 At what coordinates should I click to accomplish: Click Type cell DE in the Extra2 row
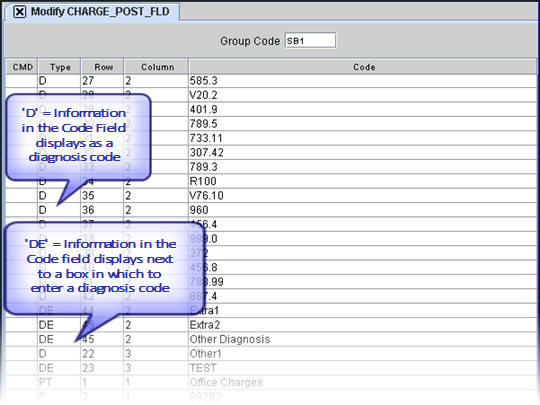tap(59, 325)
